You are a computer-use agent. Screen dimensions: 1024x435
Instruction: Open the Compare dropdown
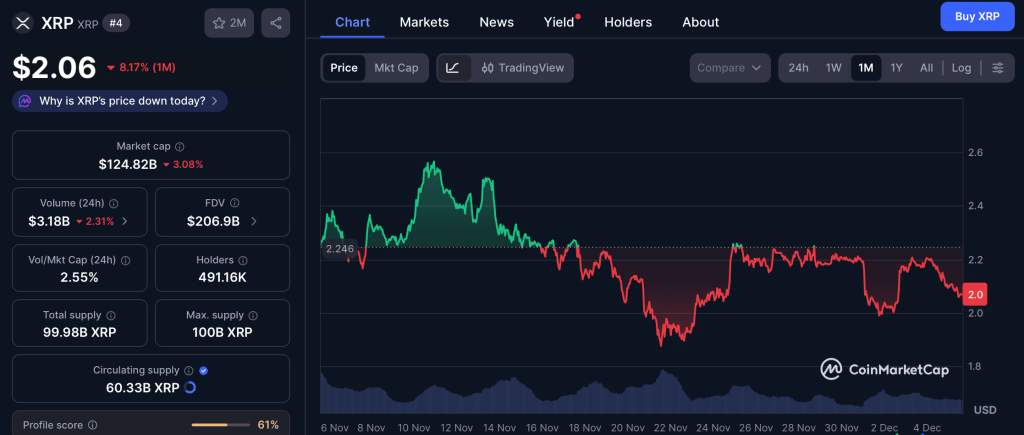click(x=729, y=68)
